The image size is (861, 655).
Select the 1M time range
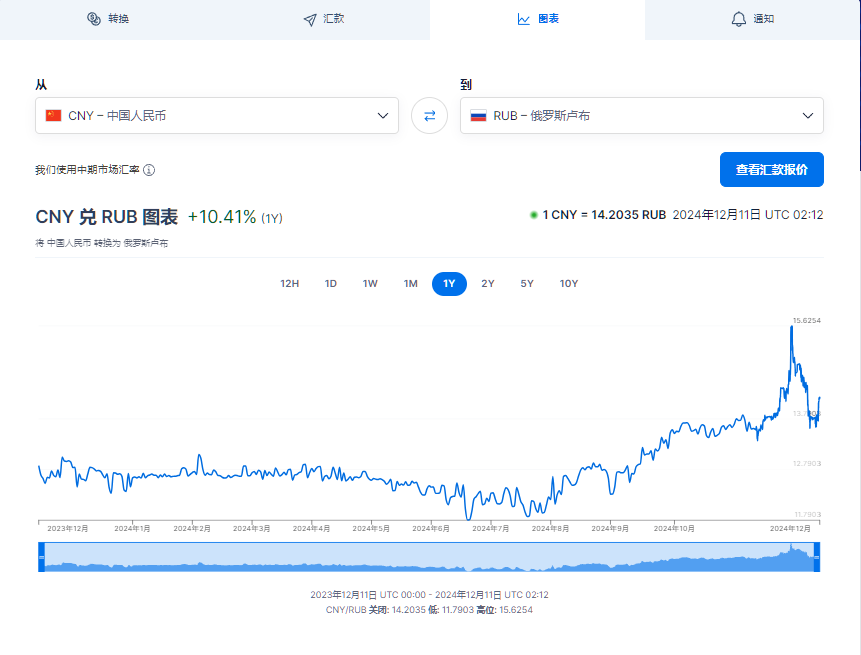click(x=411, y=284)
